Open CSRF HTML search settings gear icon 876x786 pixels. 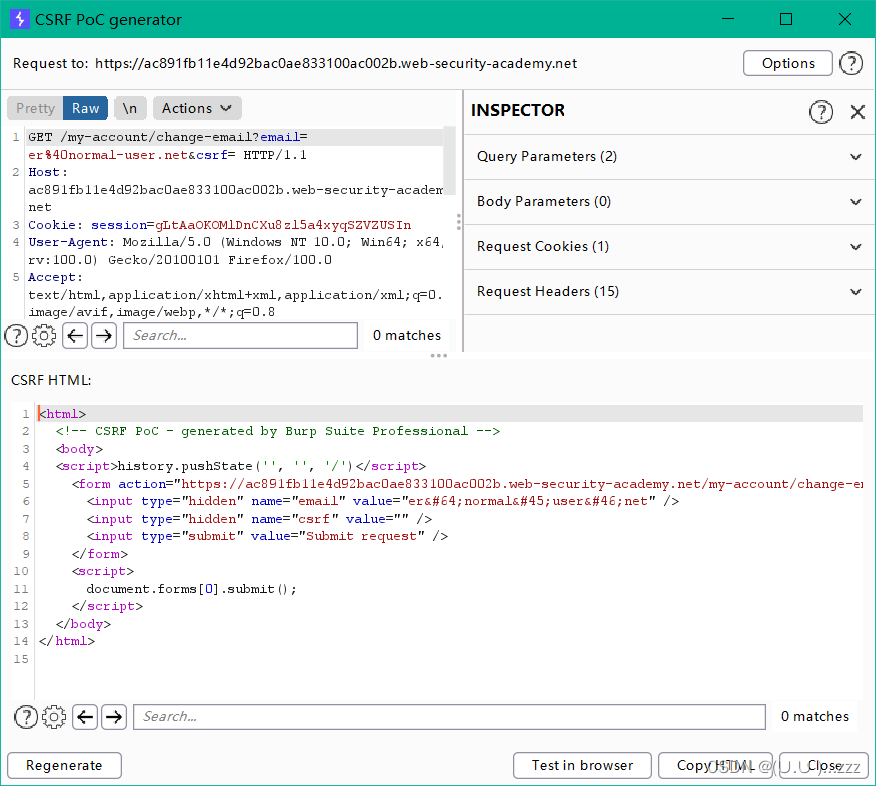click(x=54, y=717)
